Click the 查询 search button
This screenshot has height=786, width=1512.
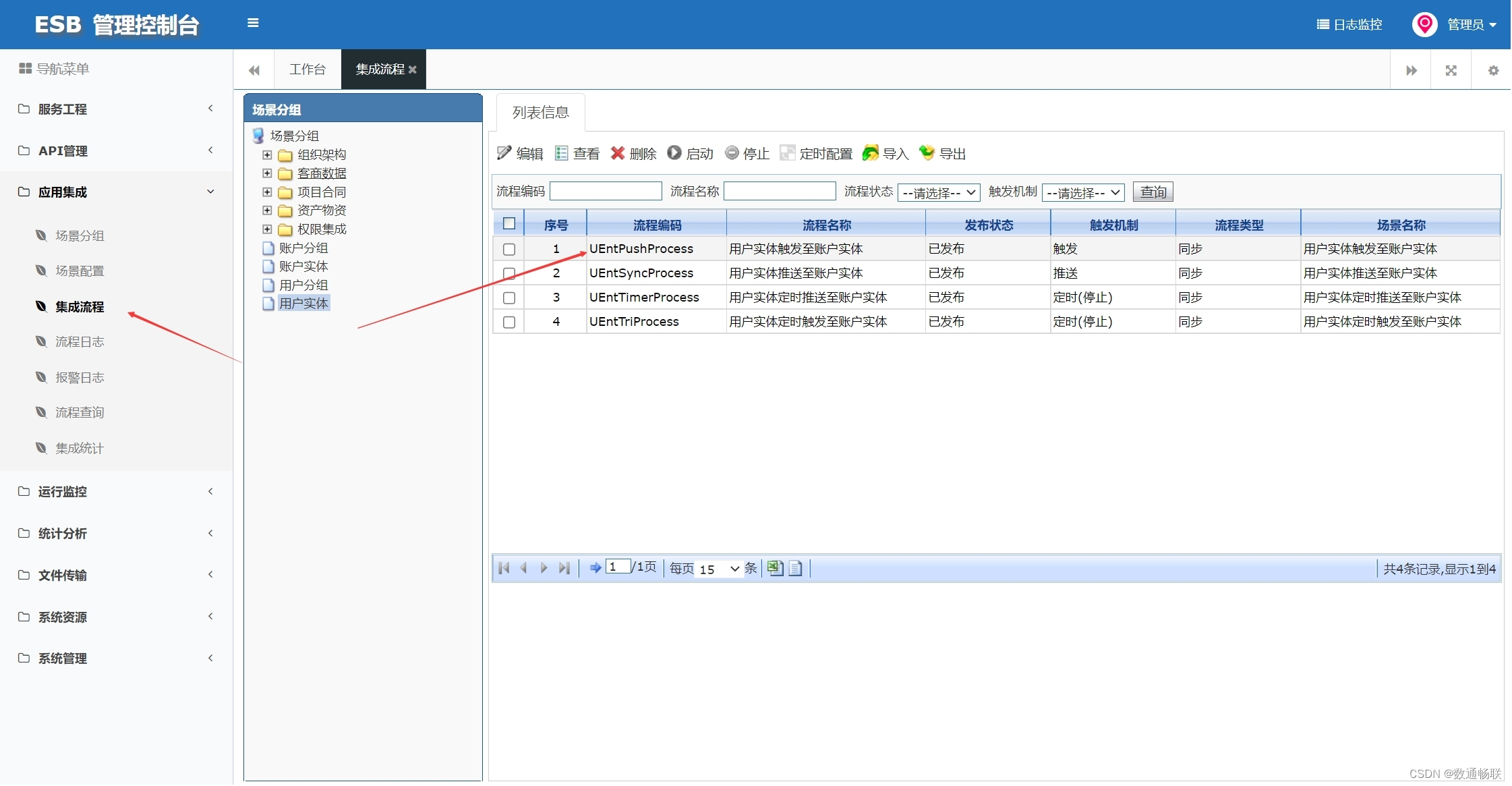(1153, 192)
